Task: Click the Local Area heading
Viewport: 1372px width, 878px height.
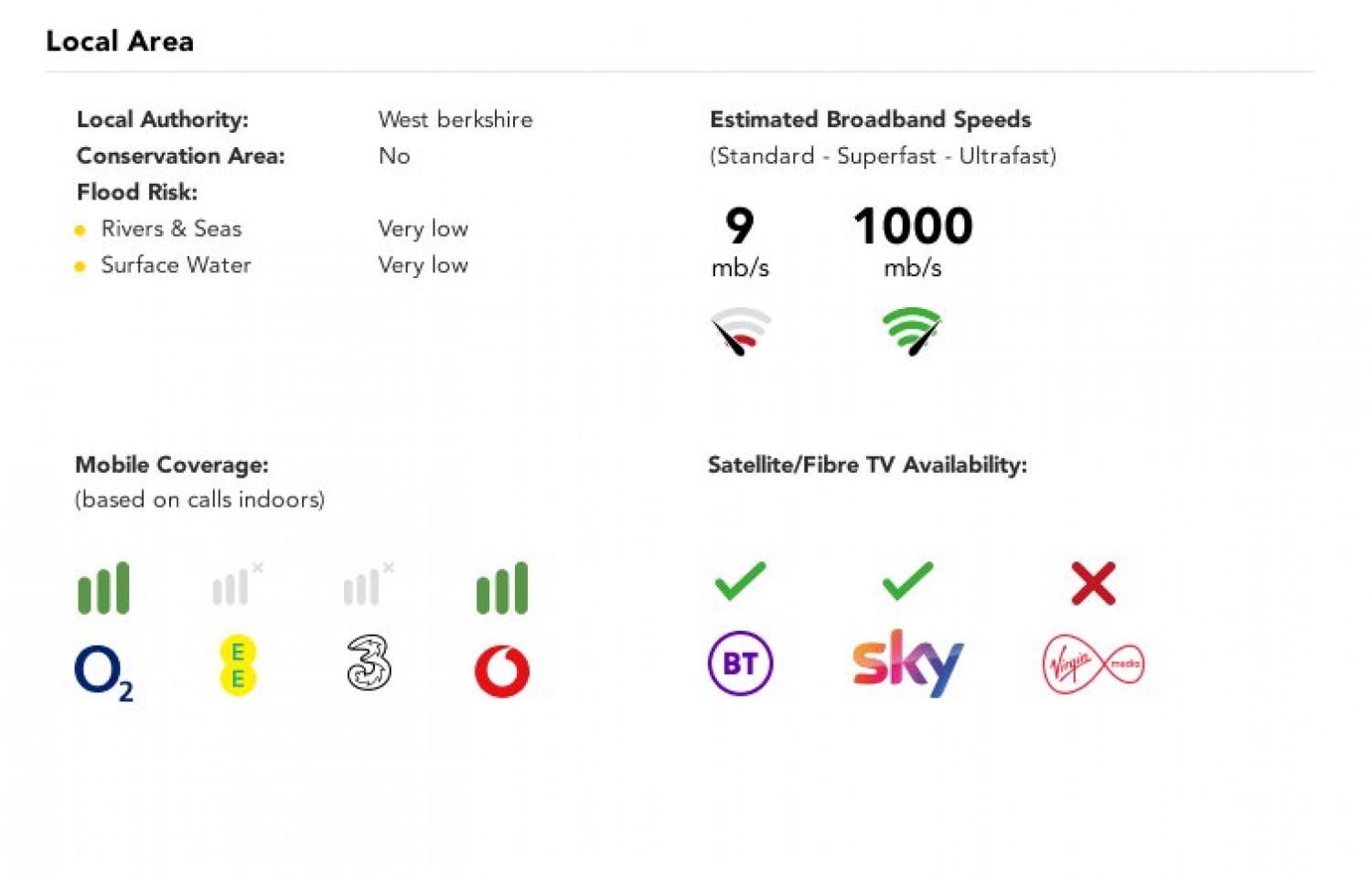Action: (x=120, y=41)
